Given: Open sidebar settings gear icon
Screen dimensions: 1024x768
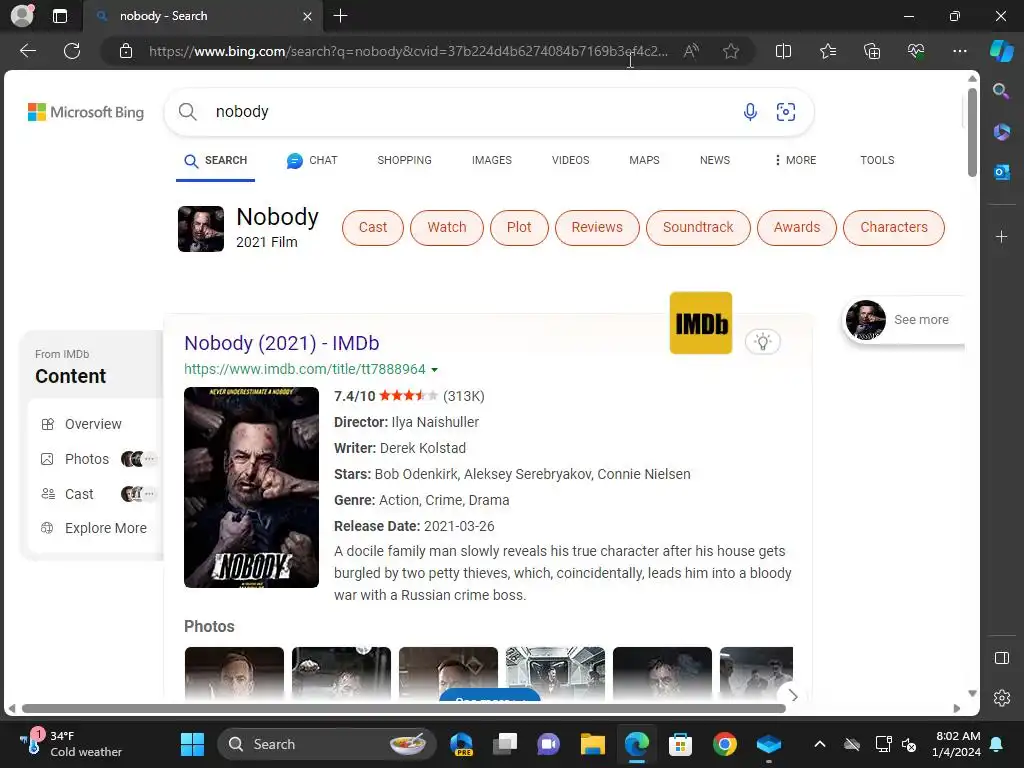Looking at the screenshot, I should pyautogui.click(x=1001, y=697).
